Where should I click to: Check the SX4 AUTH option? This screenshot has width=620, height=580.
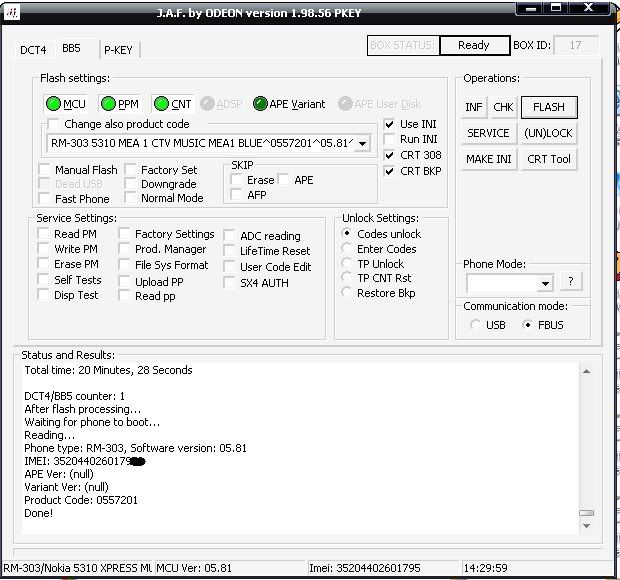(229, 283)
